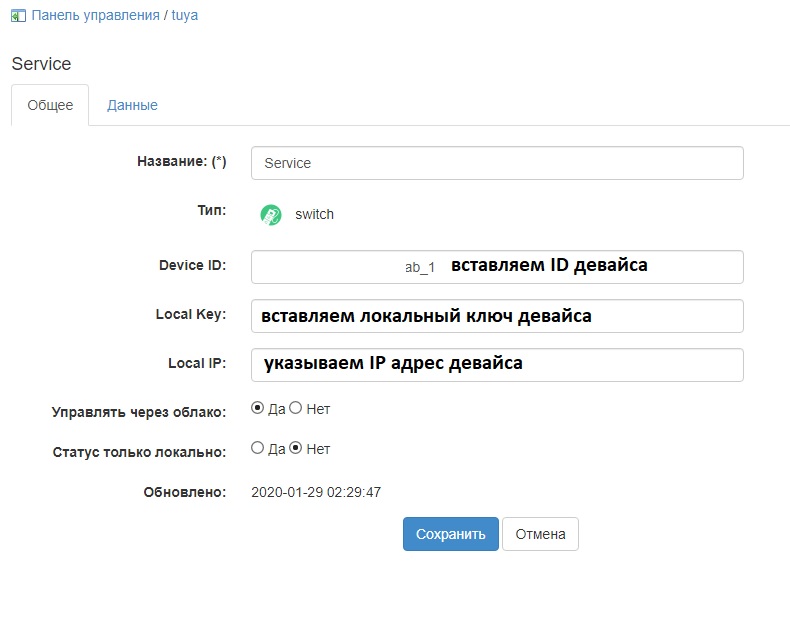Click the Local Key input field
Screen dimensions: 790x620
point(497,316)
